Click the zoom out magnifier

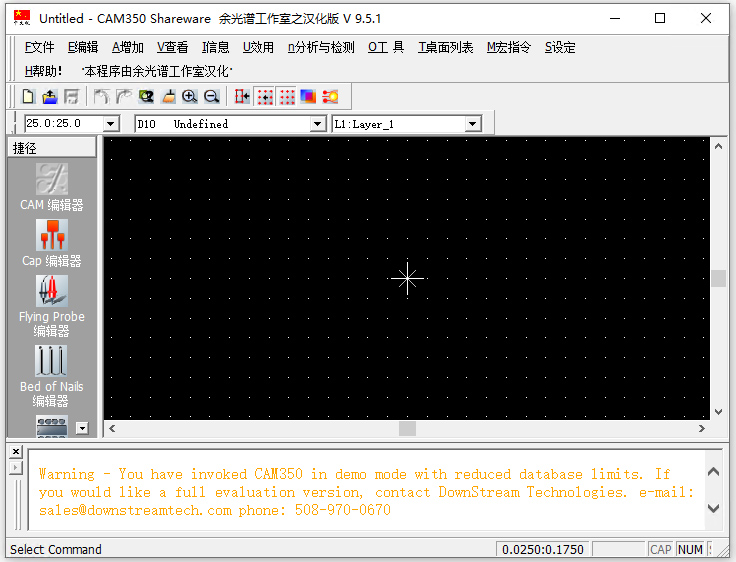coord(212,97)
